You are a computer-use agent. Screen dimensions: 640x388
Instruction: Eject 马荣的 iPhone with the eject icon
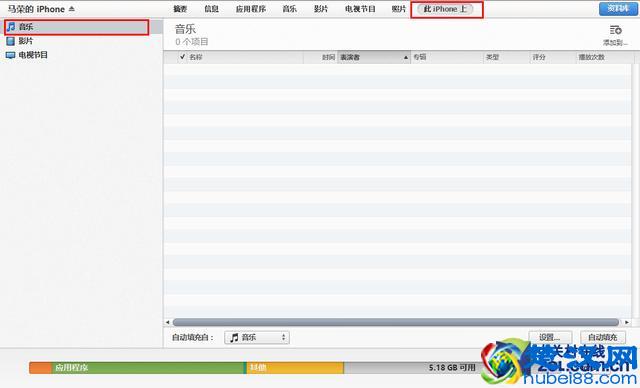pos(71,9)
